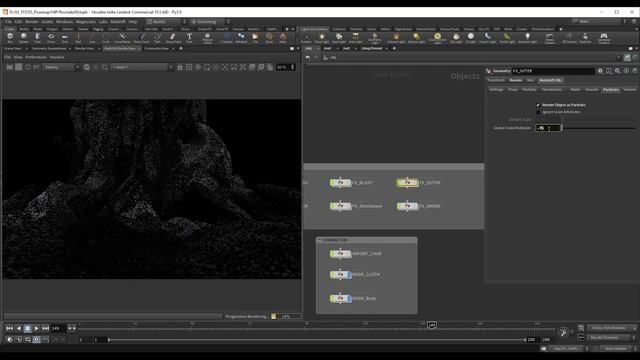Viewport: 640px width, 360px height.
Task: Toggle display flag on RNDR_Body node
Action: (349, 298)
